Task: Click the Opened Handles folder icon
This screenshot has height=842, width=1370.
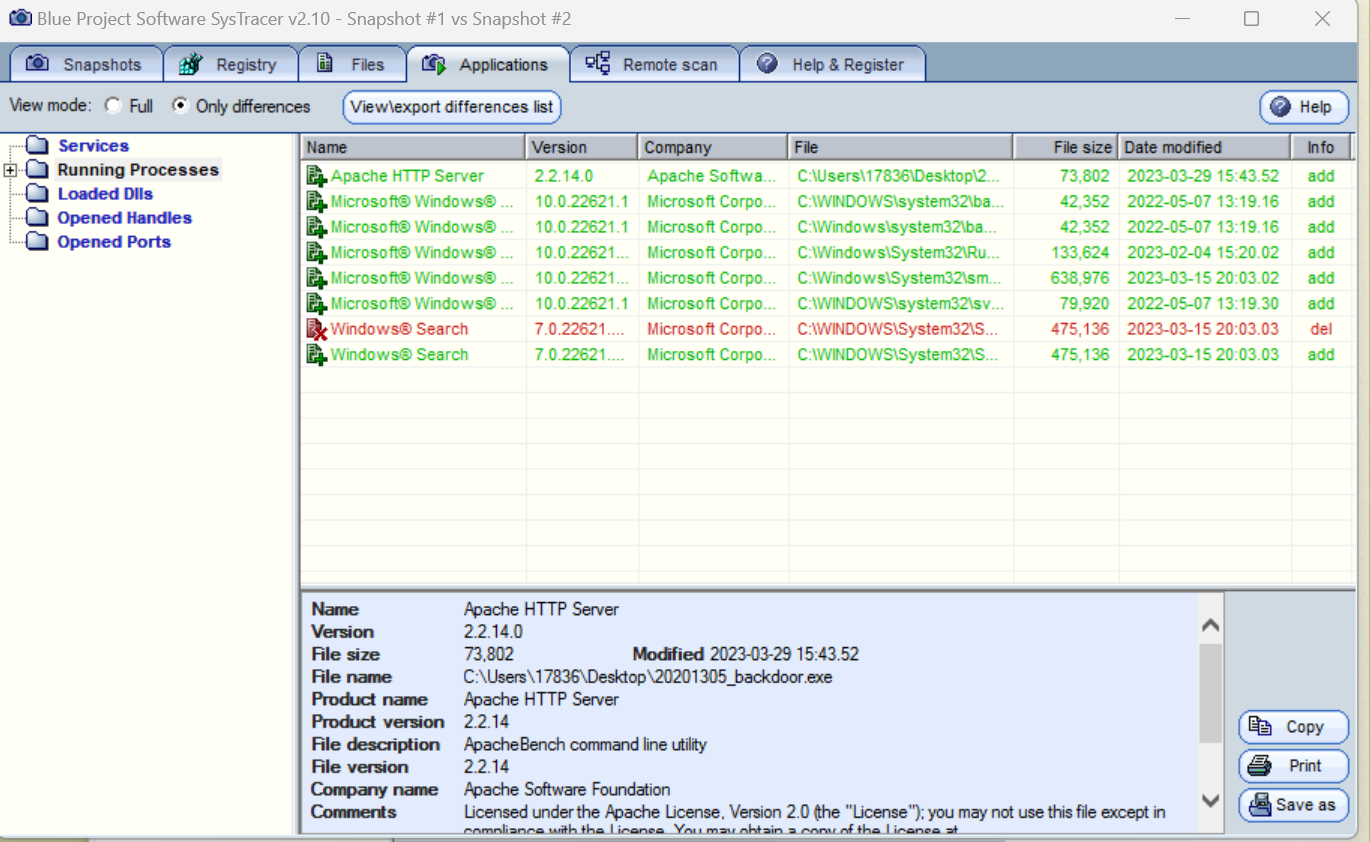Action: [x=37, y=218]
